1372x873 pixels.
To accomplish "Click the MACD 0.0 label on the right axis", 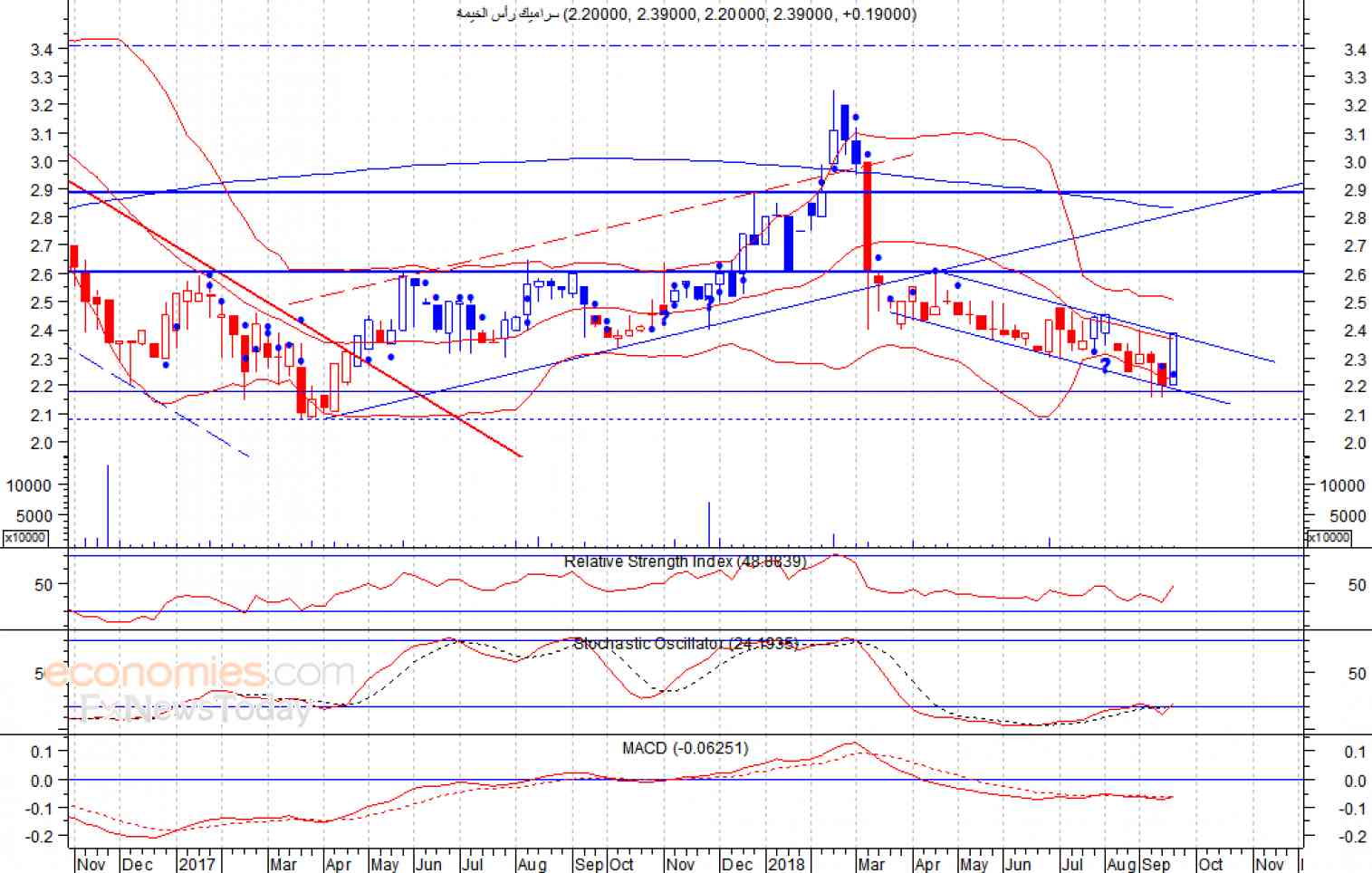I will [1356, 781].
